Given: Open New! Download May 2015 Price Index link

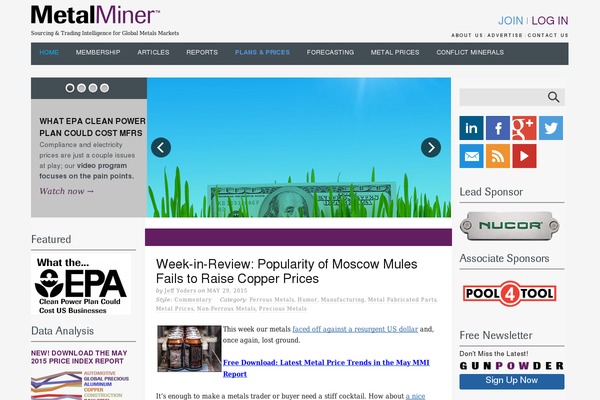Looking at the screenshot, I should (79, 357).
